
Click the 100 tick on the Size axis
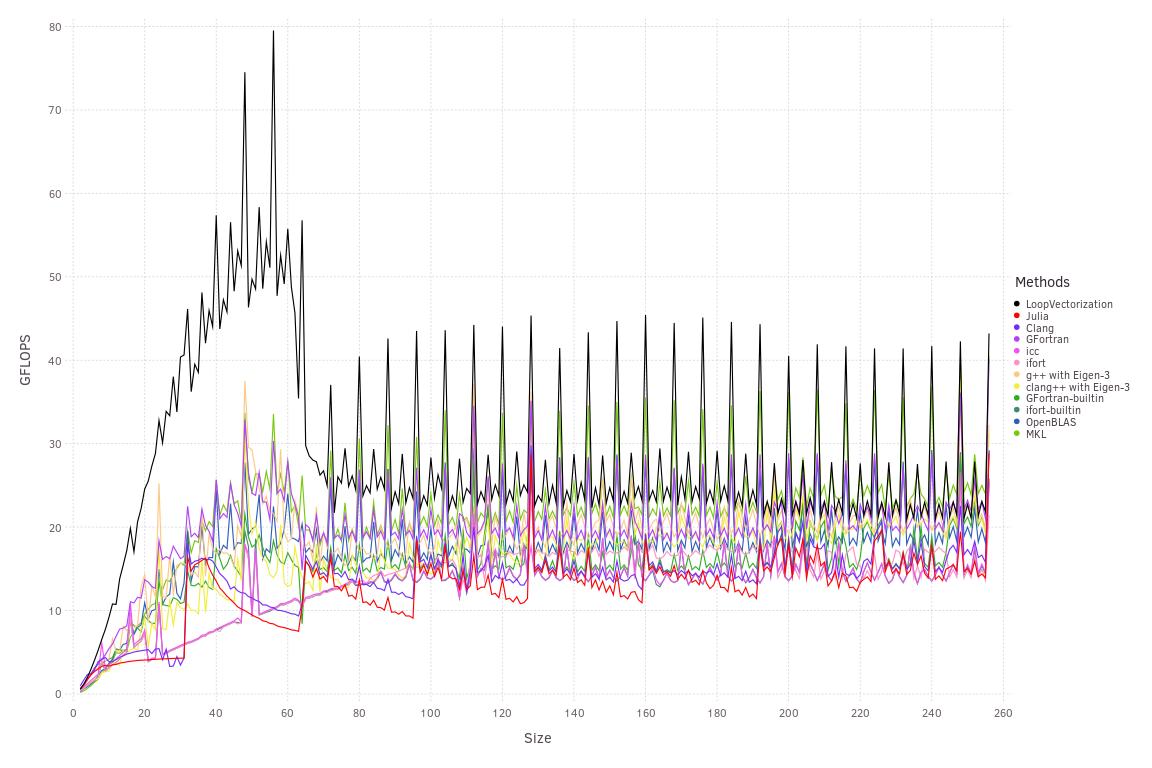pos(430,713)
